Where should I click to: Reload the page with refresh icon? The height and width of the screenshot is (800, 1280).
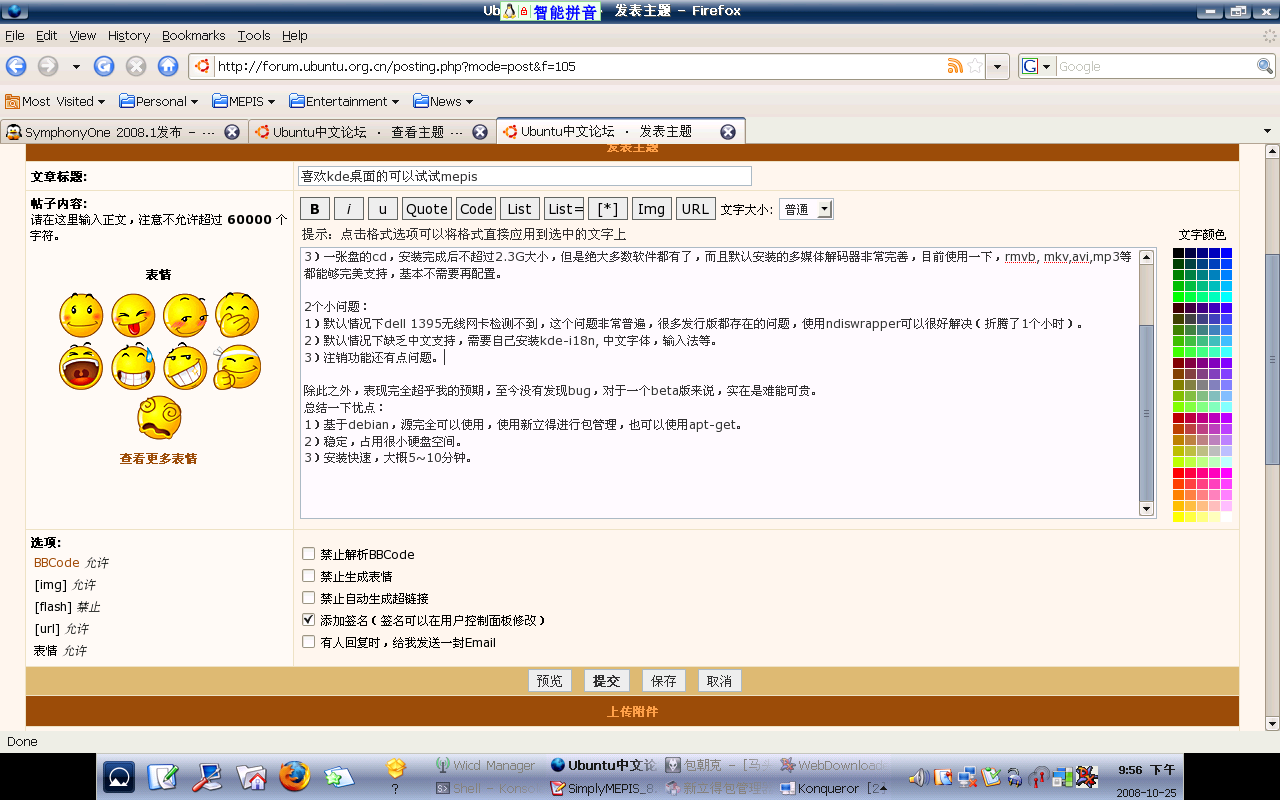click(x=104, y=66)
